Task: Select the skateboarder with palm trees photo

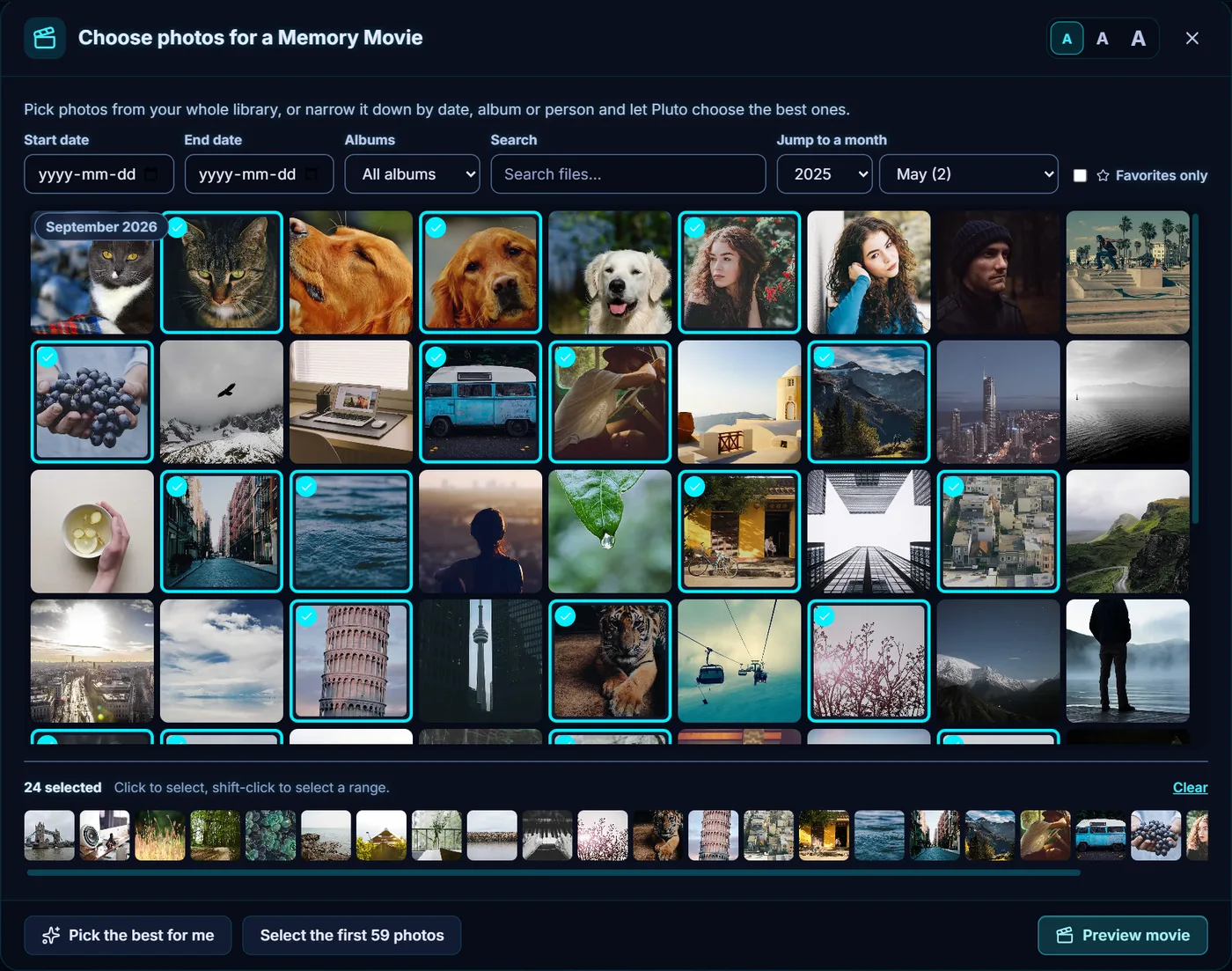Action: click(1128, 272)
